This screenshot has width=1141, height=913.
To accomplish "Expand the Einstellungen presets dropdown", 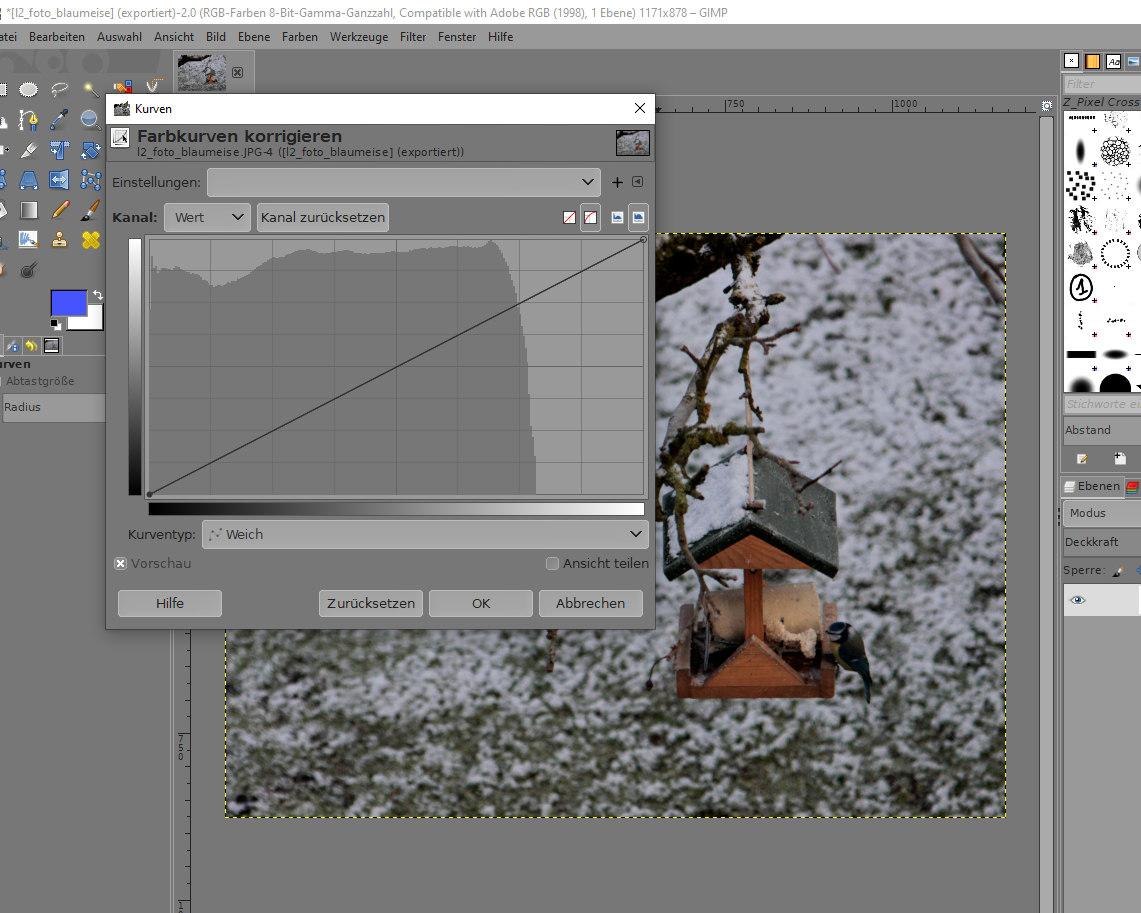I will coord(403,182).
